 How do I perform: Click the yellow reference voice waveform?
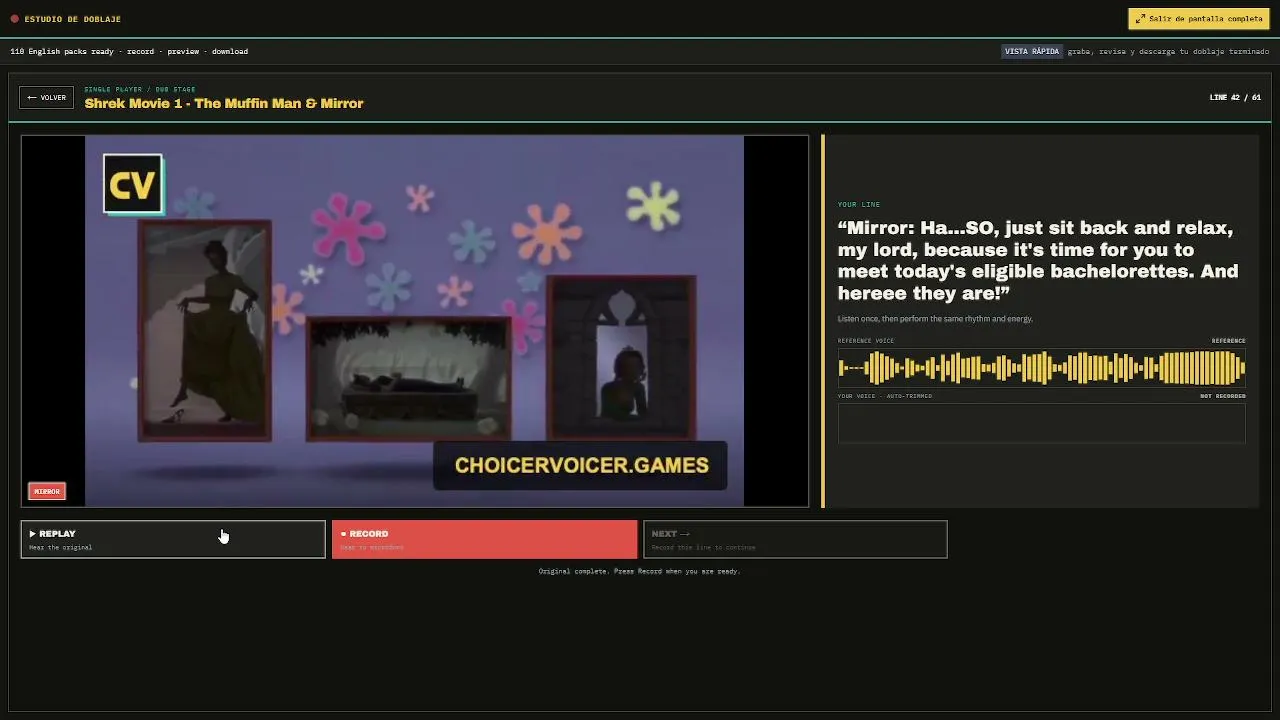1041,368
